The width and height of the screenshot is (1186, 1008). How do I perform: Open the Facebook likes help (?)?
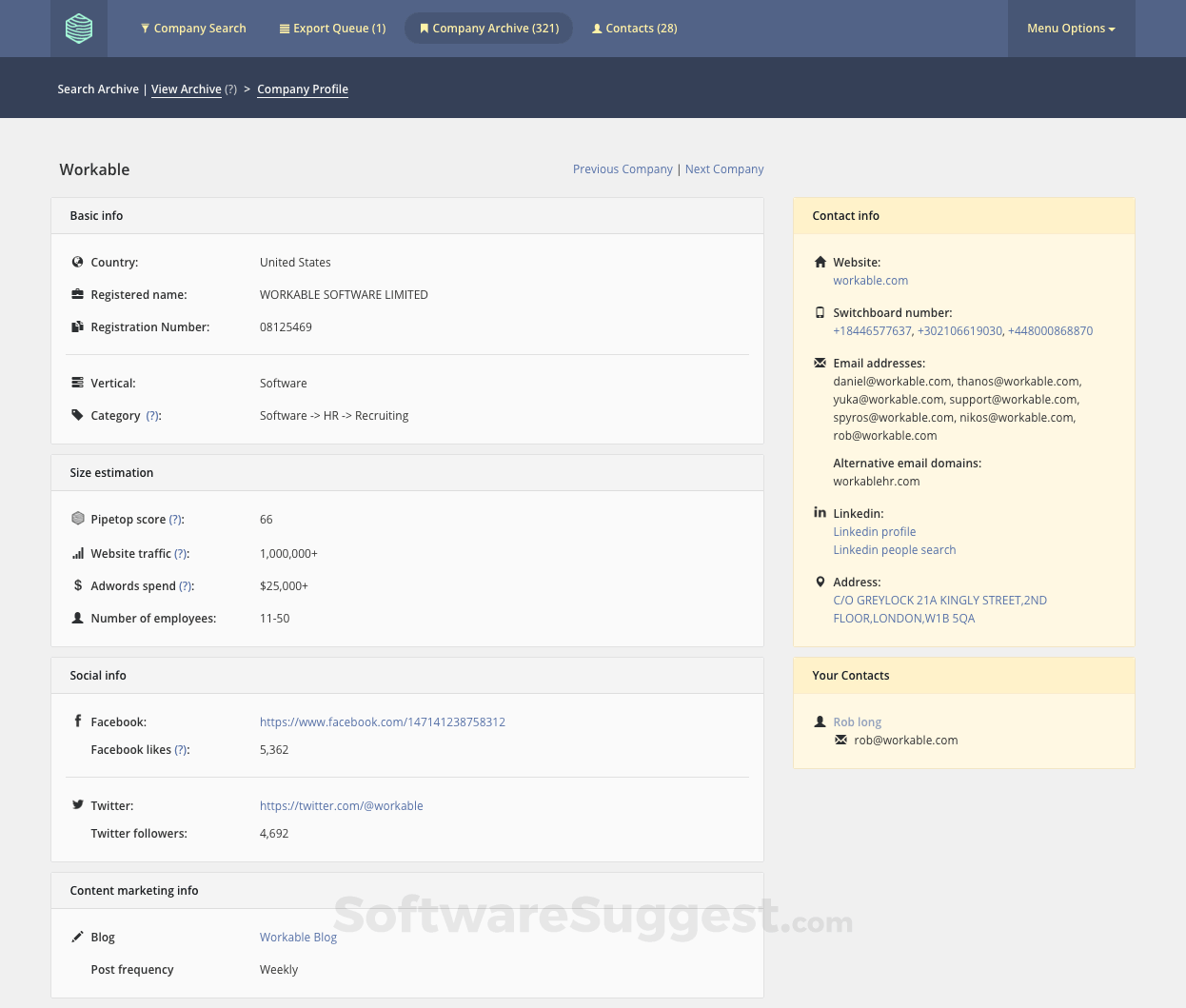click(181, 750)
